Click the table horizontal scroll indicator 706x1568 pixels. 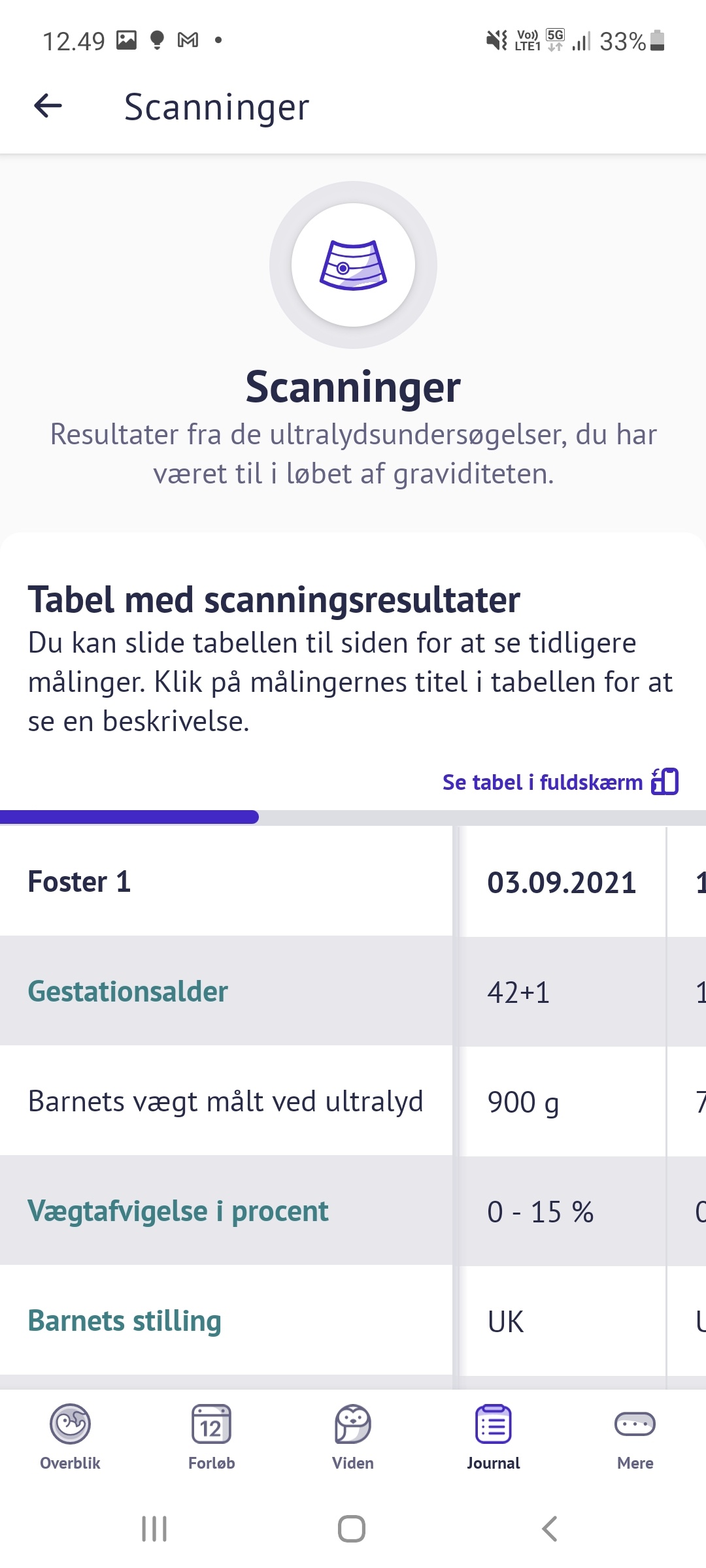pos(129,817)
